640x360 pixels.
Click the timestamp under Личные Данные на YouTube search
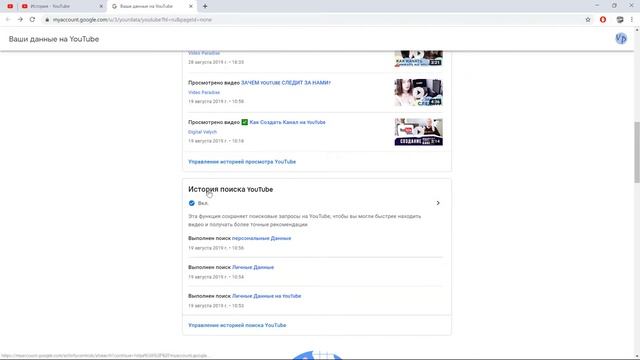[x=216, y=306]
